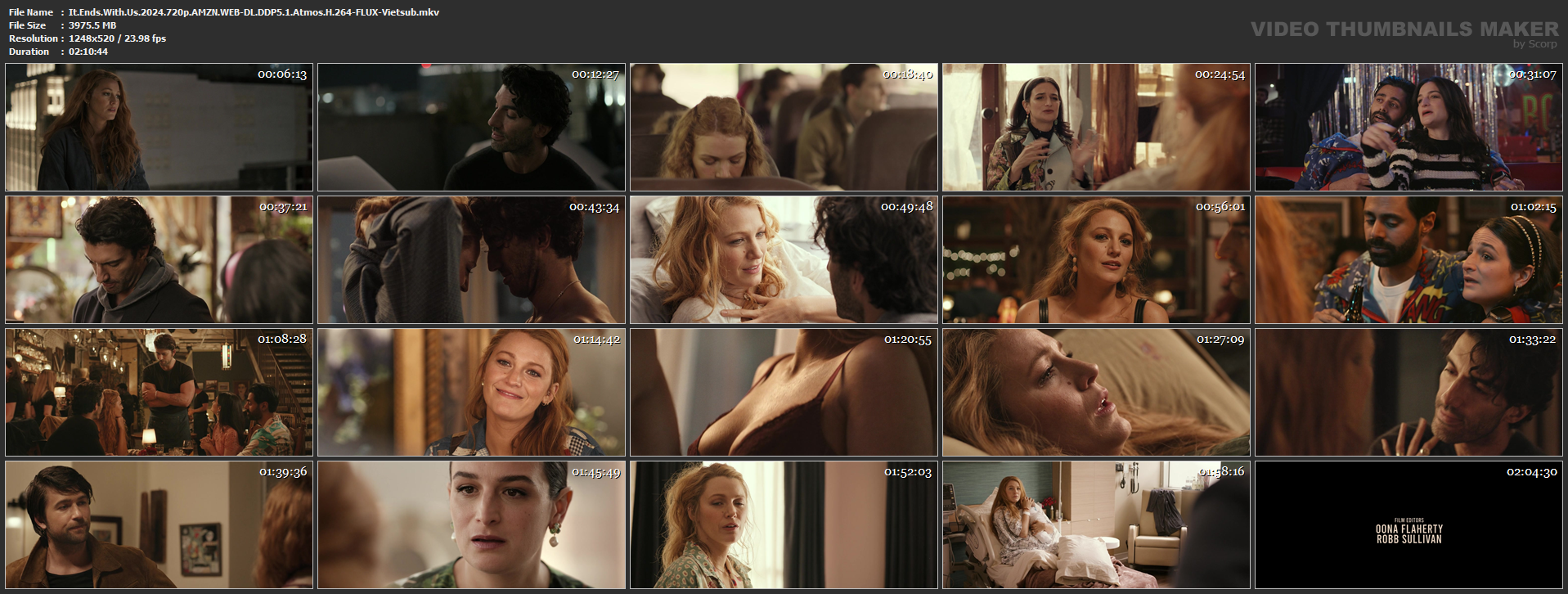The image size is (1568, 594).
Task: Open the frame at 00:49:48
Action: [x=784, y=259]
